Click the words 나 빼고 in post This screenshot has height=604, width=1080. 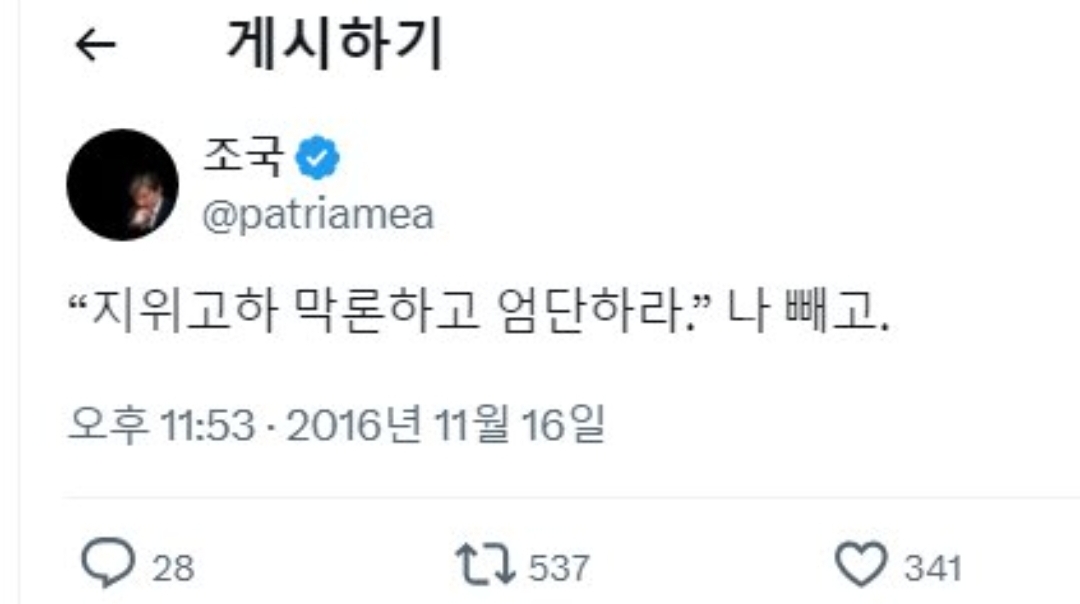point(803,311)
